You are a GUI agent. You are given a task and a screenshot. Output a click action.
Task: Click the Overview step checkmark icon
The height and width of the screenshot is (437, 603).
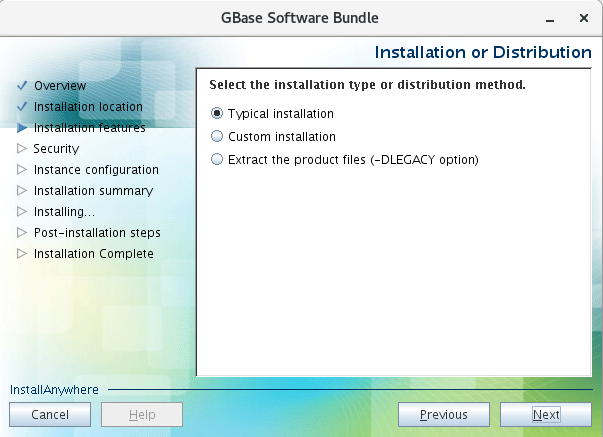[22, 85]
